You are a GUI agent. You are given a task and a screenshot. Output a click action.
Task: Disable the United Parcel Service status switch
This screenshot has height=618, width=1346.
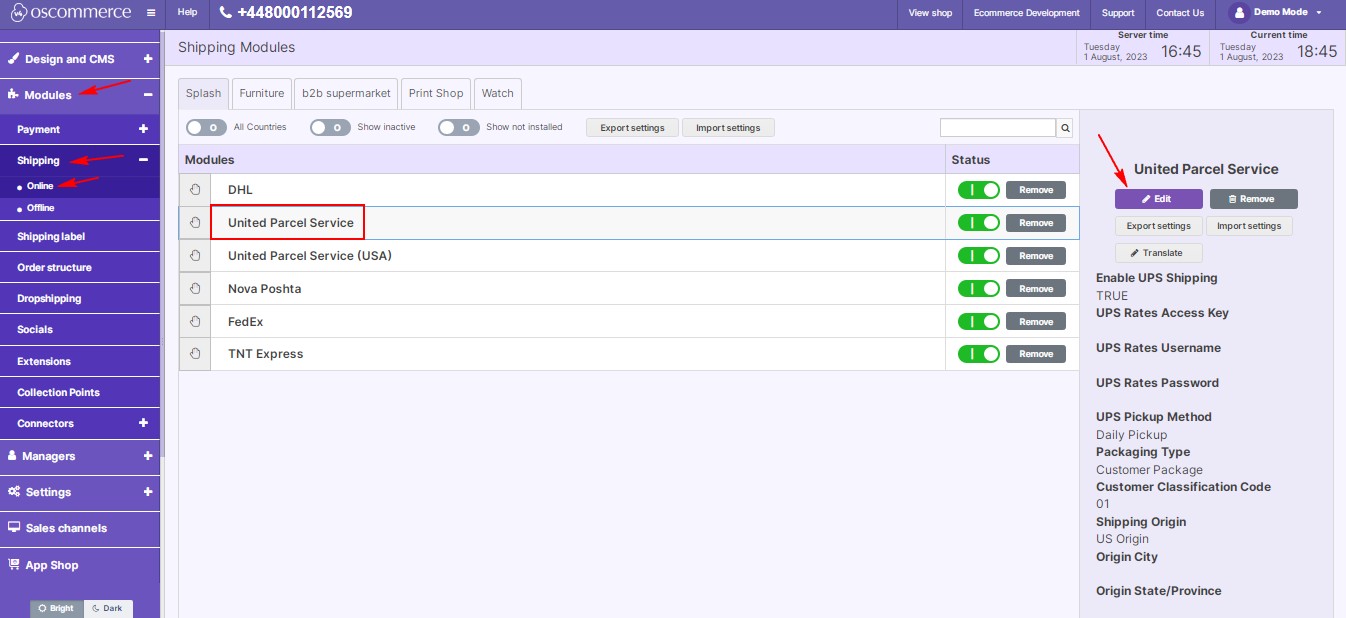point(979,222)
